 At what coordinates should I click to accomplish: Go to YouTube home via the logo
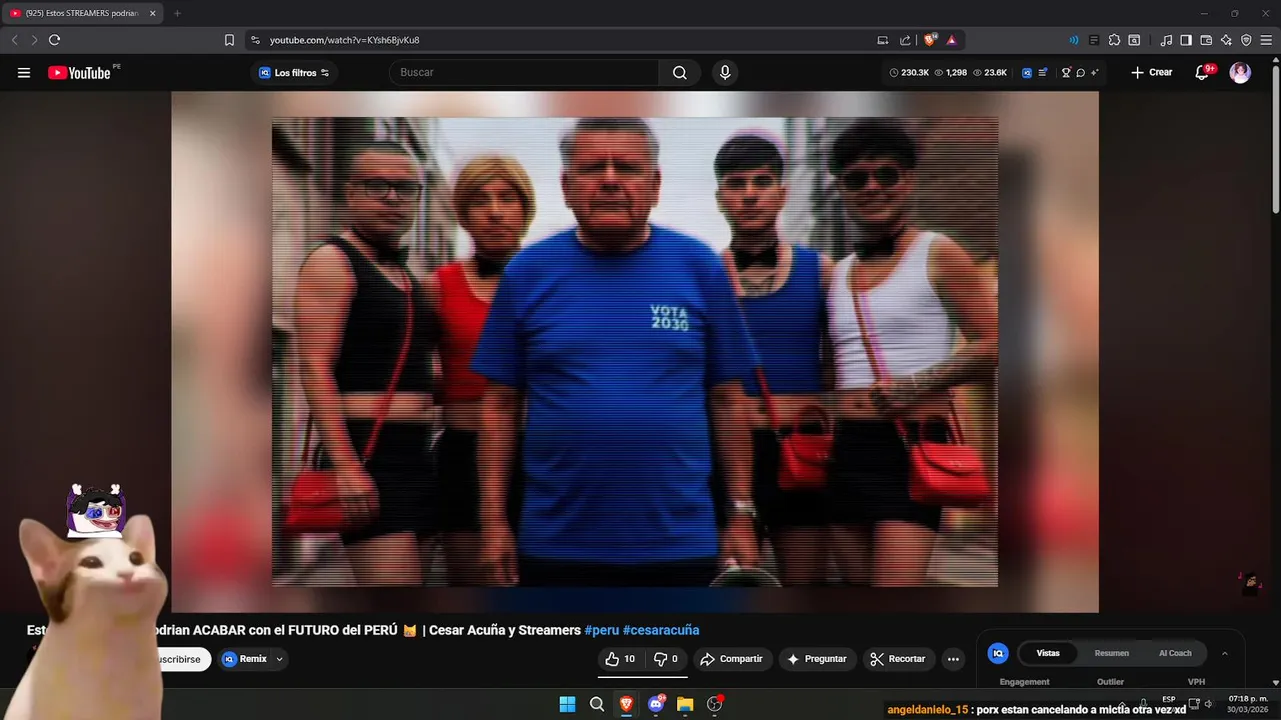pyautogui.click(x=79, y=72)
